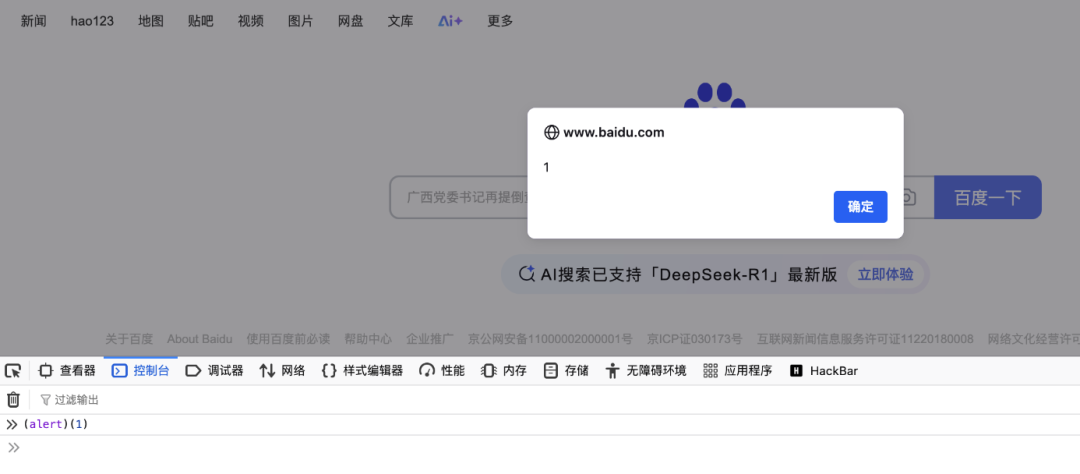Viewport: 1080px width, 474px height.
Task: Switch to the 控制台 console tab
Action: 141,371
